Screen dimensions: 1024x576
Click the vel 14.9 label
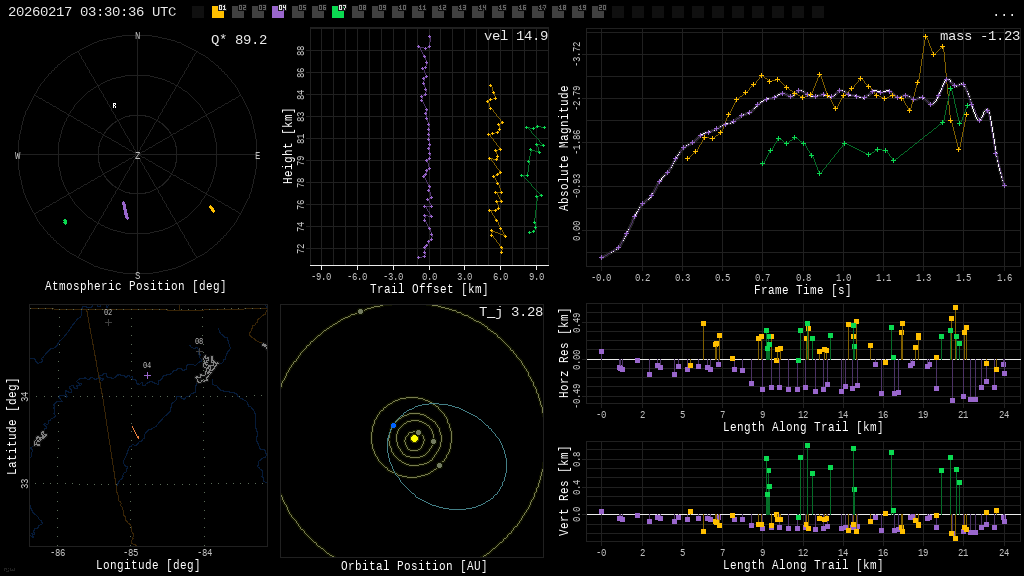coord(516,36)
